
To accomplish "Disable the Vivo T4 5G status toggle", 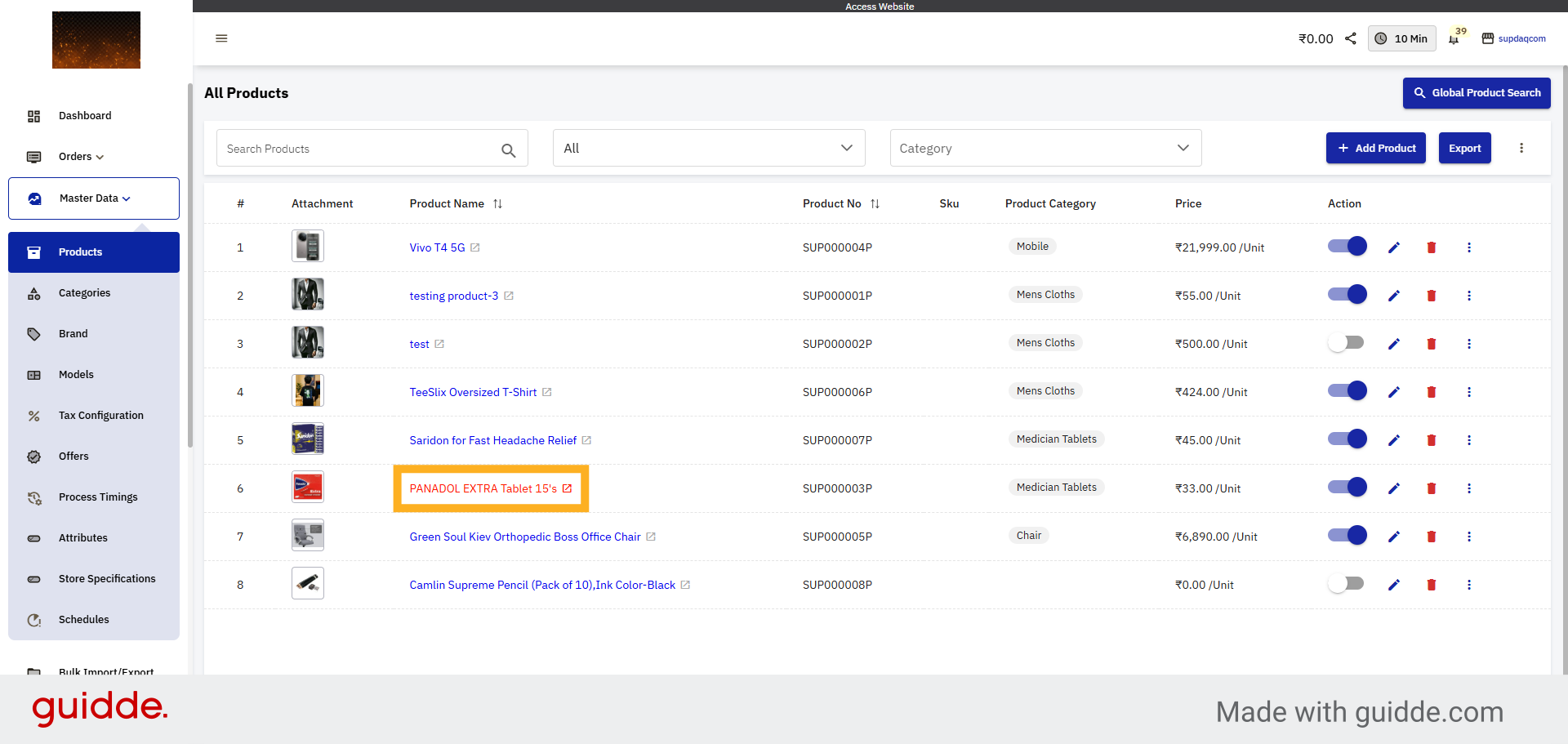I will pyautogui.click(x=1347, y=247).
